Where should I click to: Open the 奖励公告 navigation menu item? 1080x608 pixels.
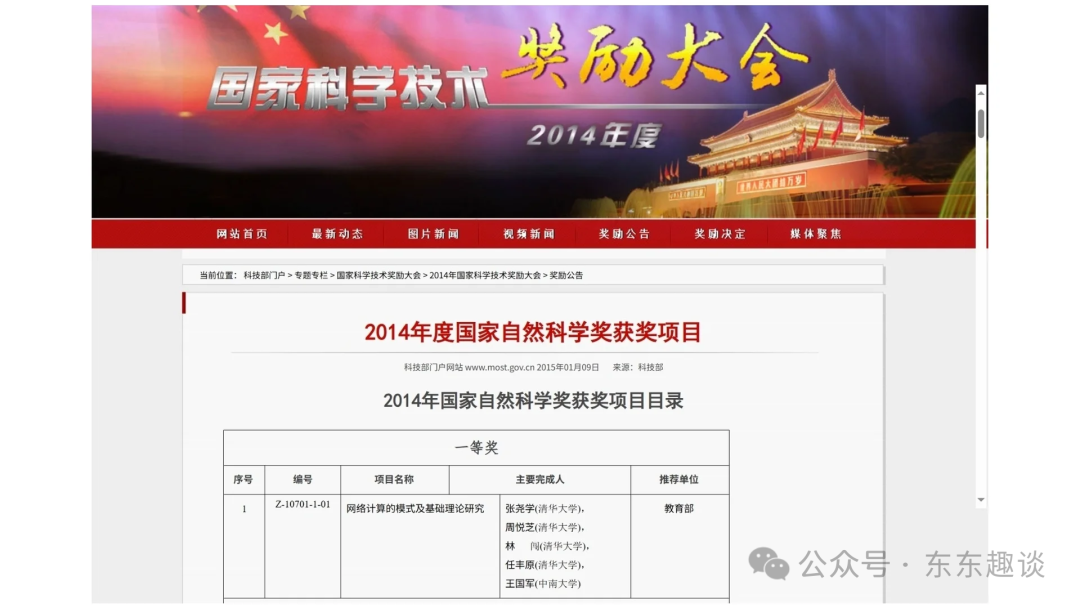624,234
